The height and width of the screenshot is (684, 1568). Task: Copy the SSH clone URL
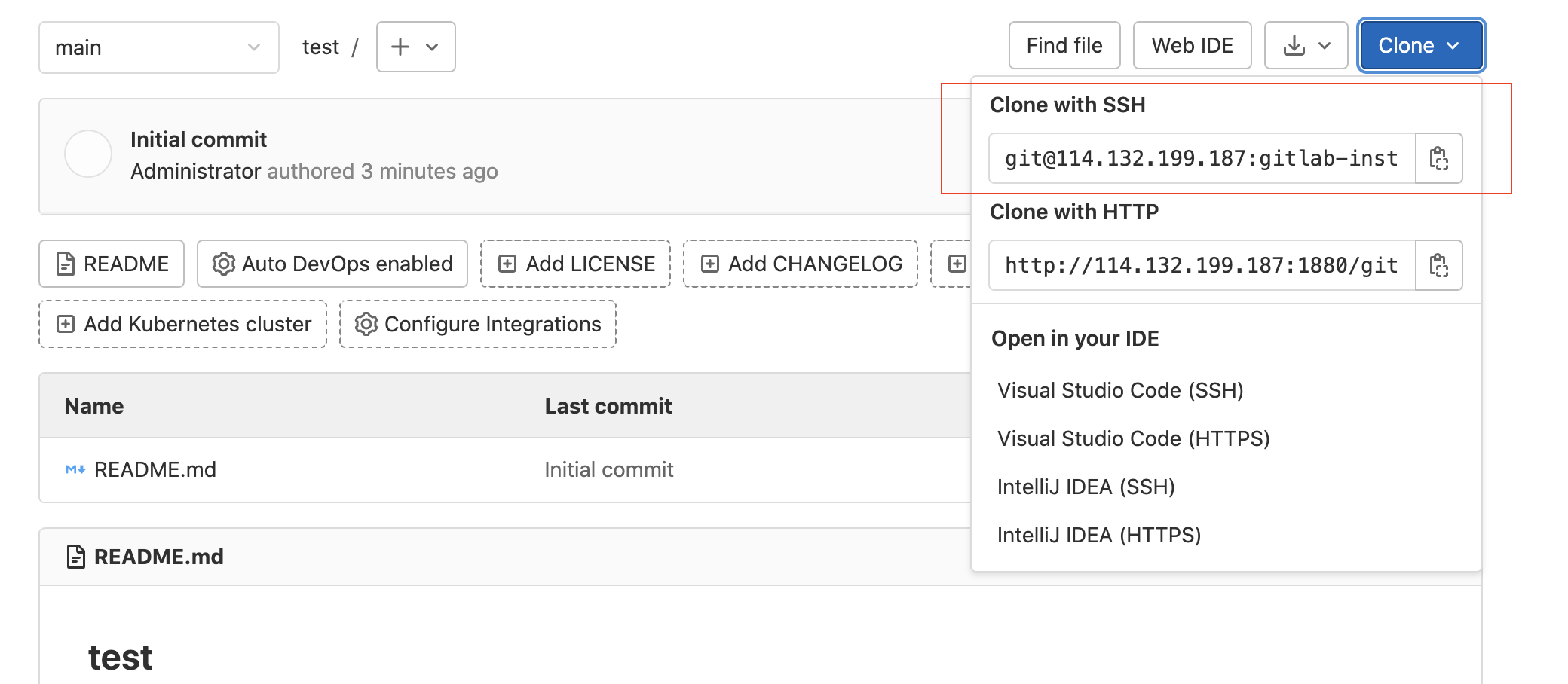click(1438, 158)
